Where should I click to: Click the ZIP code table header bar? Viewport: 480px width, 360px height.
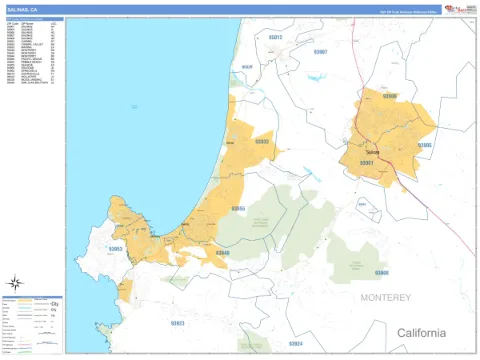pos(35,19)
